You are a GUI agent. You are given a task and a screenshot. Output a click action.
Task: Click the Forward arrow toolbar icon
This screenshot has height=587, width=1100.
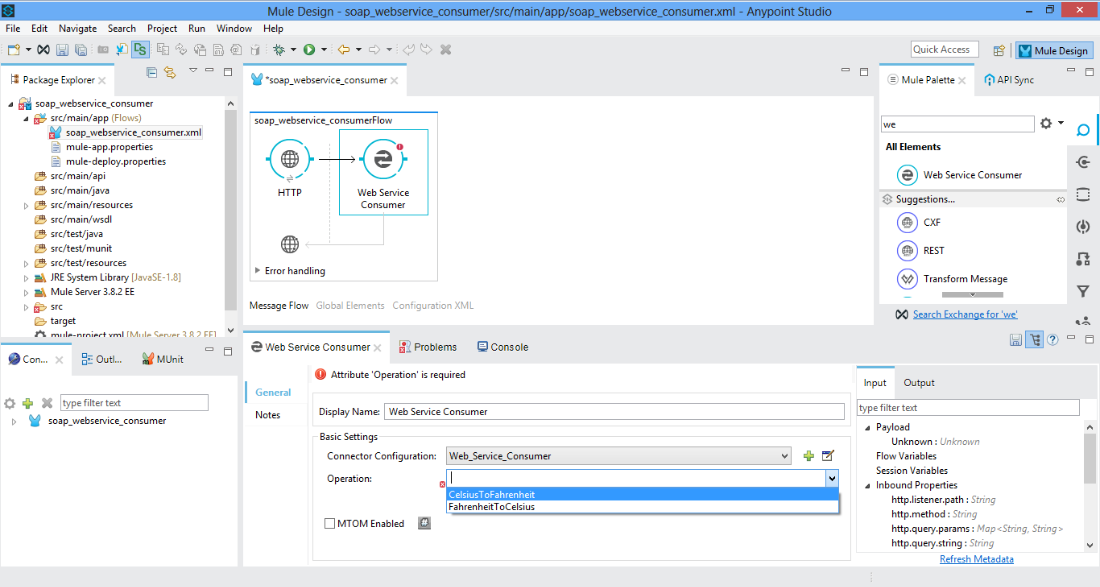375,50
